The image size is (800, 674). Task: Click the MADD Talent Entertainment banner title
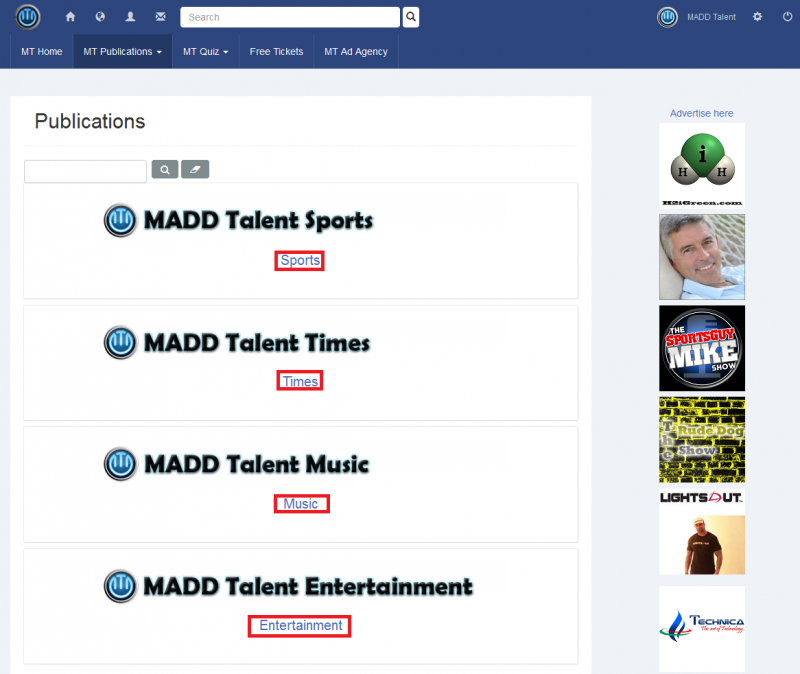[308, 586]
